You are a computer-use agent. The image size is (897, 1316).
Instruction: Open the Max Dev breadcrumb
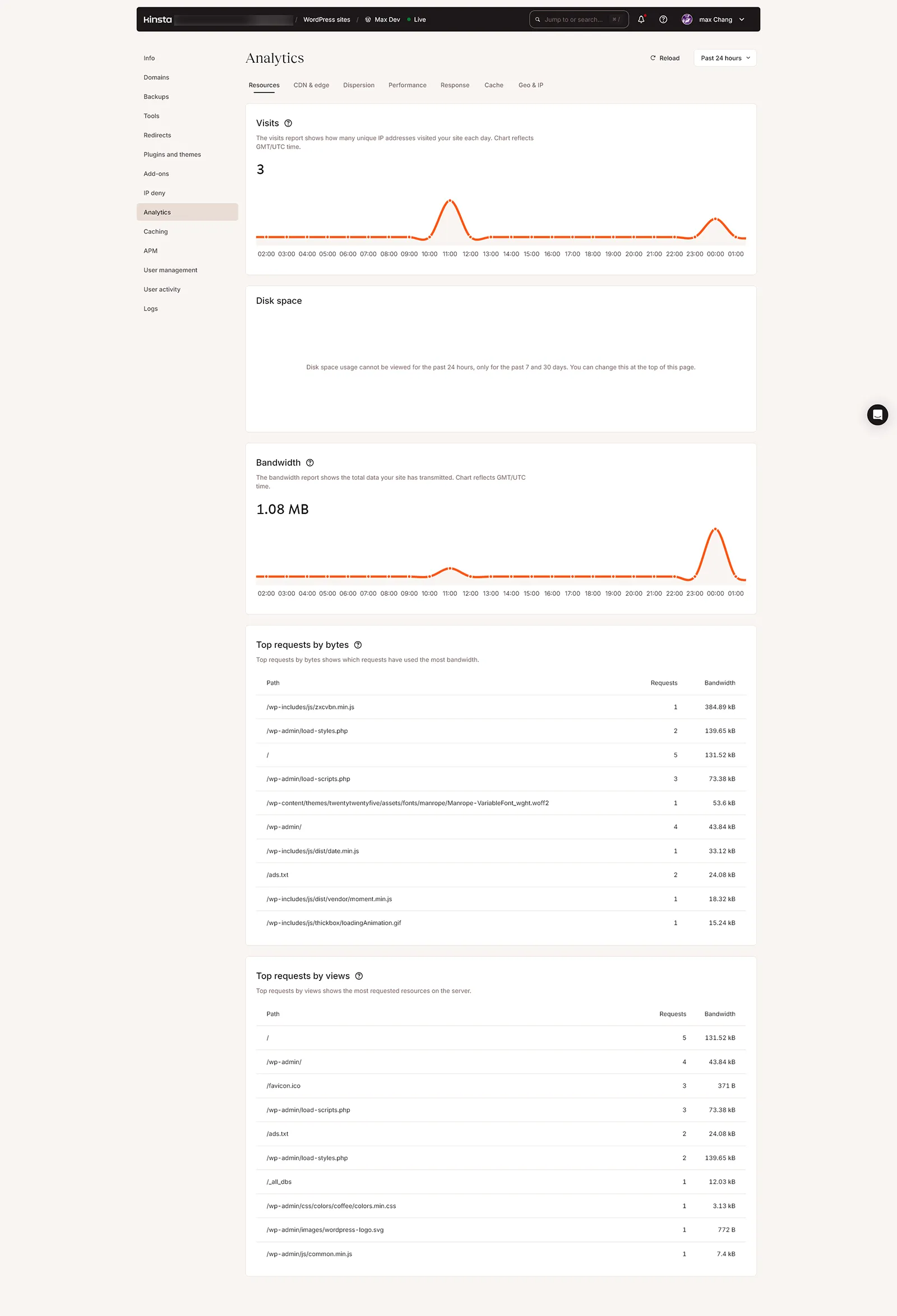tap(387, 19)
